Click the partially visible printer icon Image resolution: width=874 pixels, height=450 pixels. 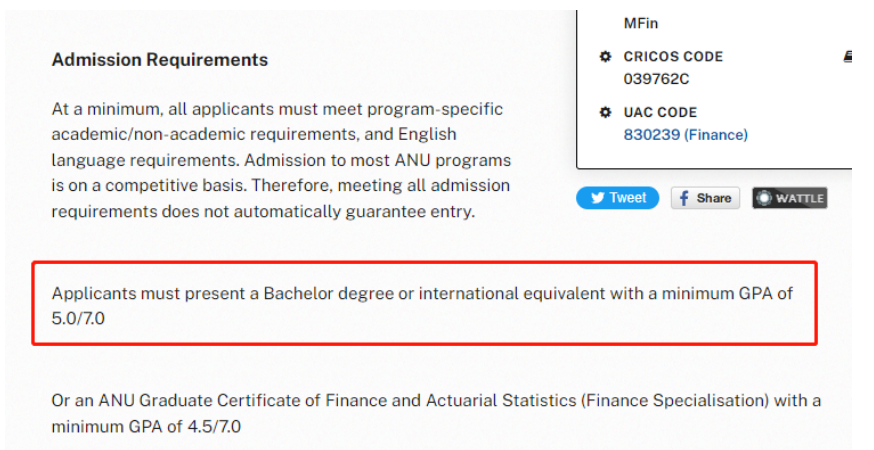[848, 56]
